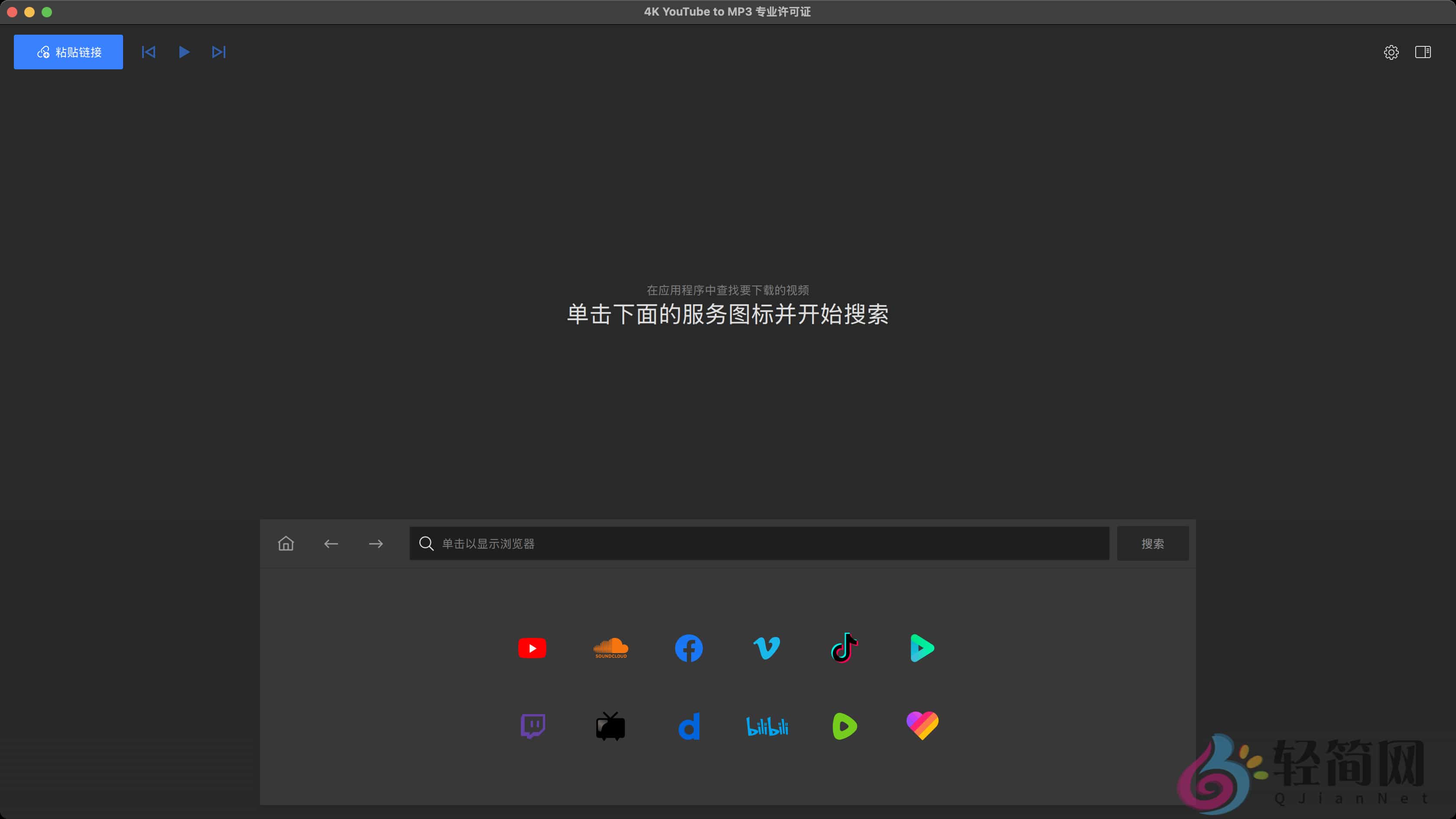Open the Dailymotion service icon
This screenshot has height=819, width=1456.
pyautogui.click(x=689, y=727)
